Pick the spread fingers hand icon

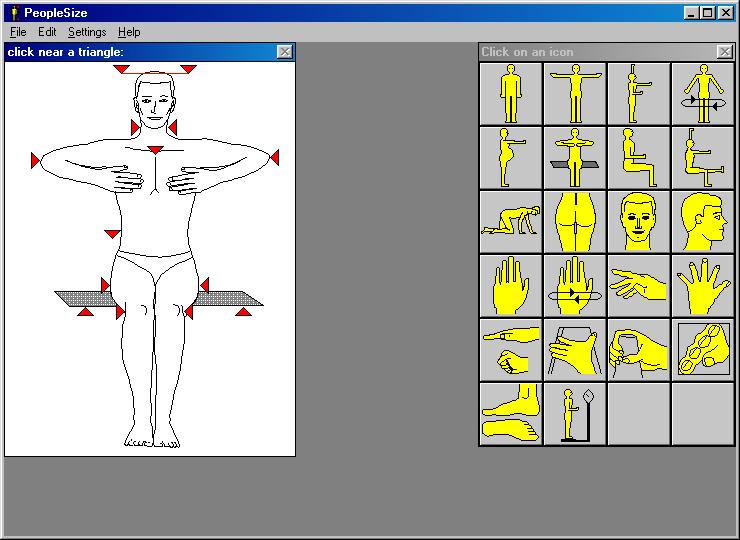tap(703, 286)
